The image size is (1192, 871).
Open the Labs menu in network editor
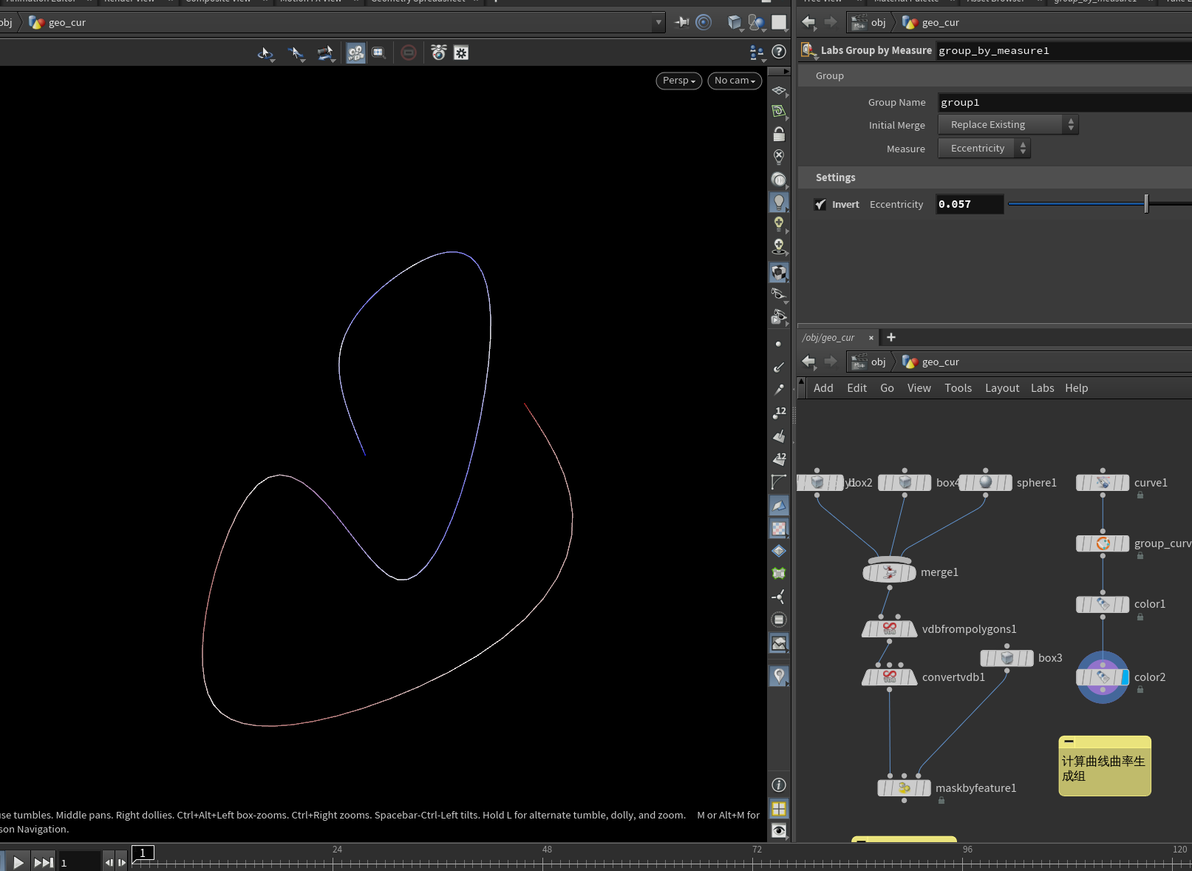(x=1042, y=388)
